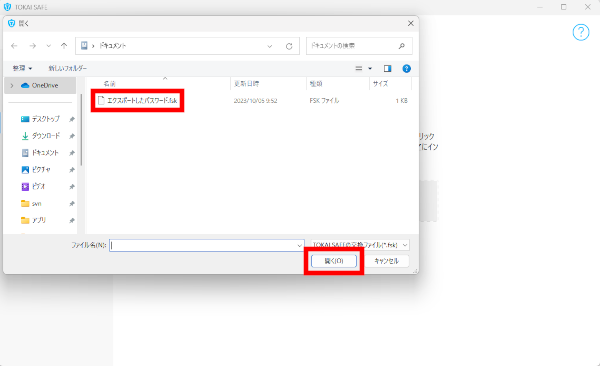This screenshot has width=600, height=366.
Task: Sort by the 種類 column header
Action: point(316,83)
